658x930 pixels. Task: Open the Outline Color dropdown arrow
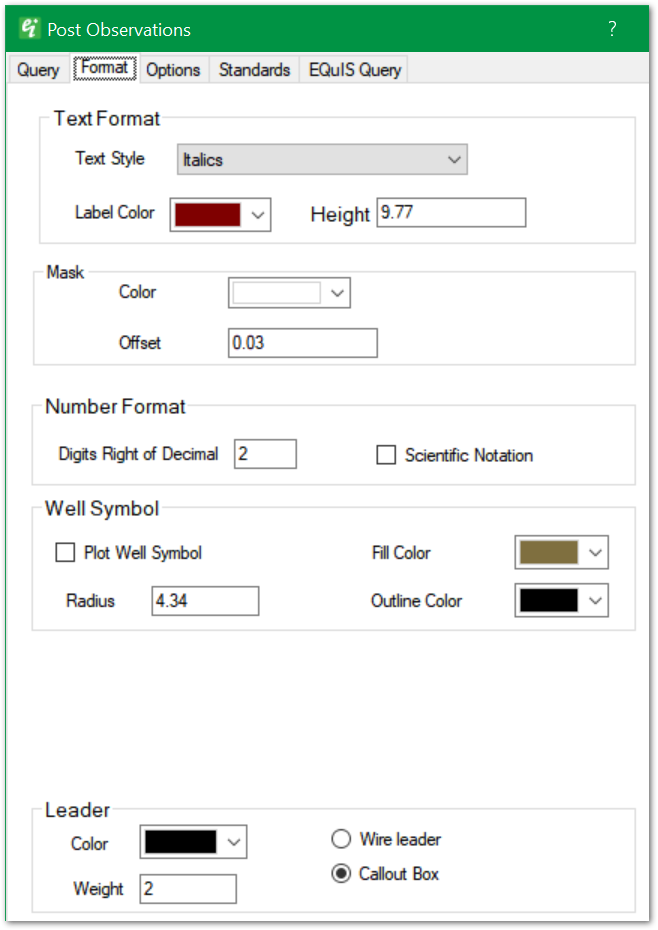click(x=595, y=600)
